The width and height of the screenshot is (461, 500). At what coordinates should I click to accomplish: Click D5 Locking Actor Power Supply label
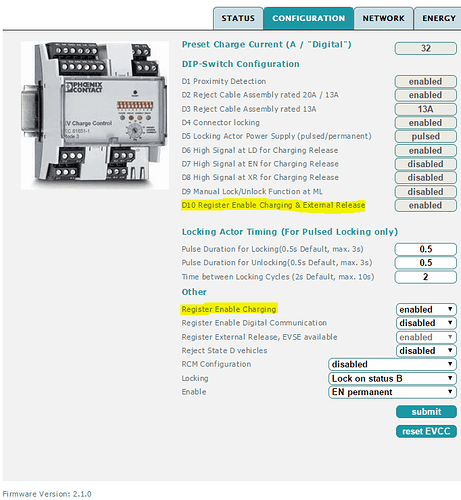276,136
